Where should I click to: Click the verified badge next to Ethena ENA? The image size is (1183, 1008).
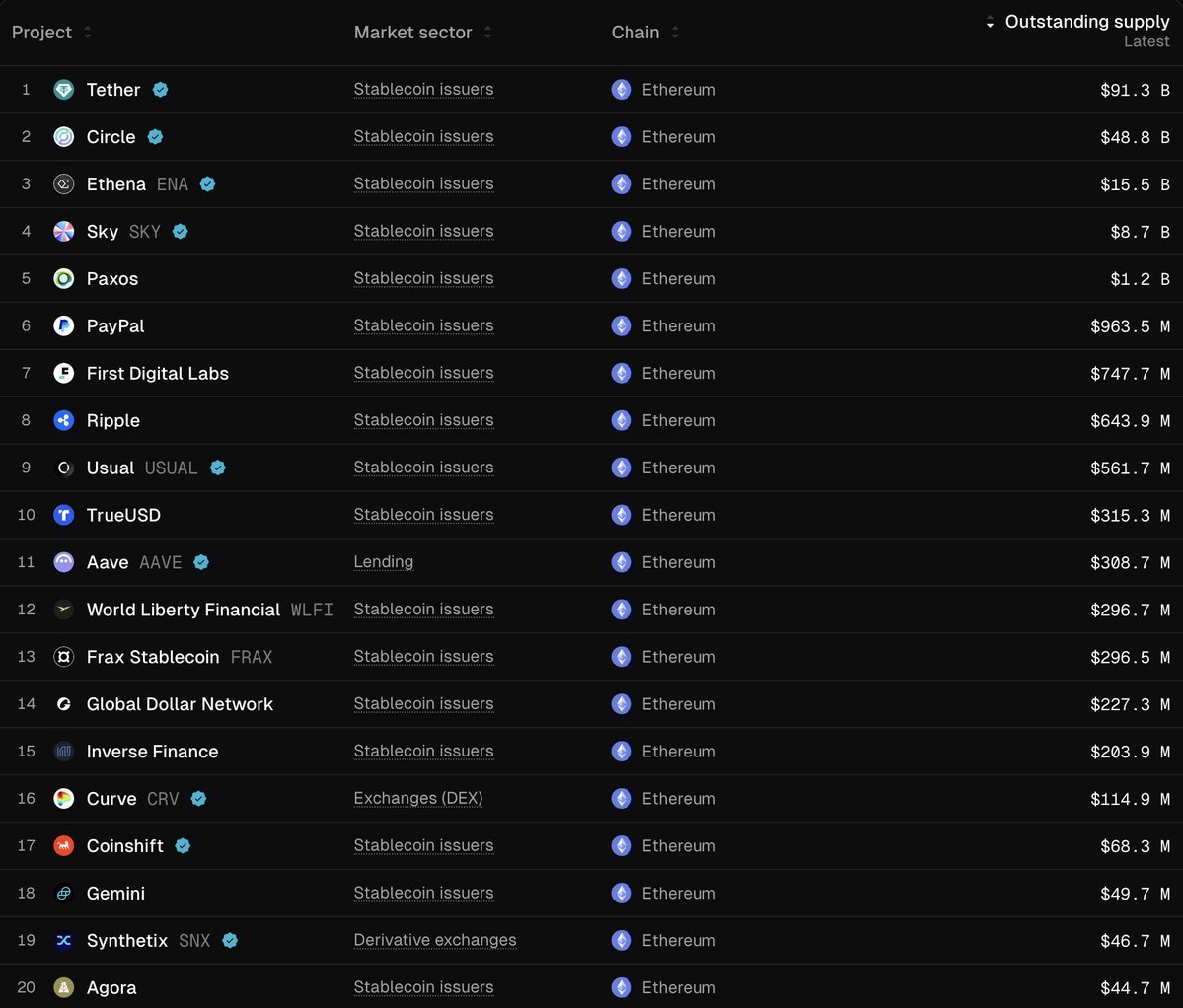207,184
